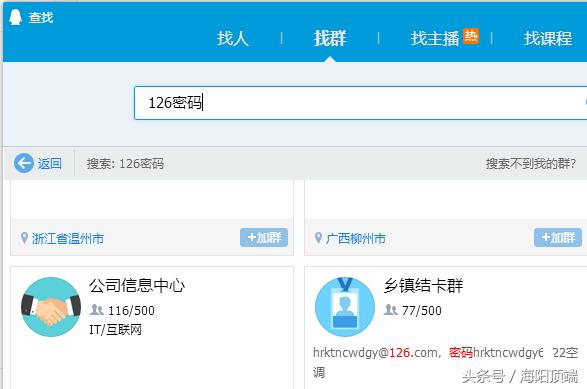Click the blue back arrow icon
This screenshot has width=587, height=389.
coord(24,163)
